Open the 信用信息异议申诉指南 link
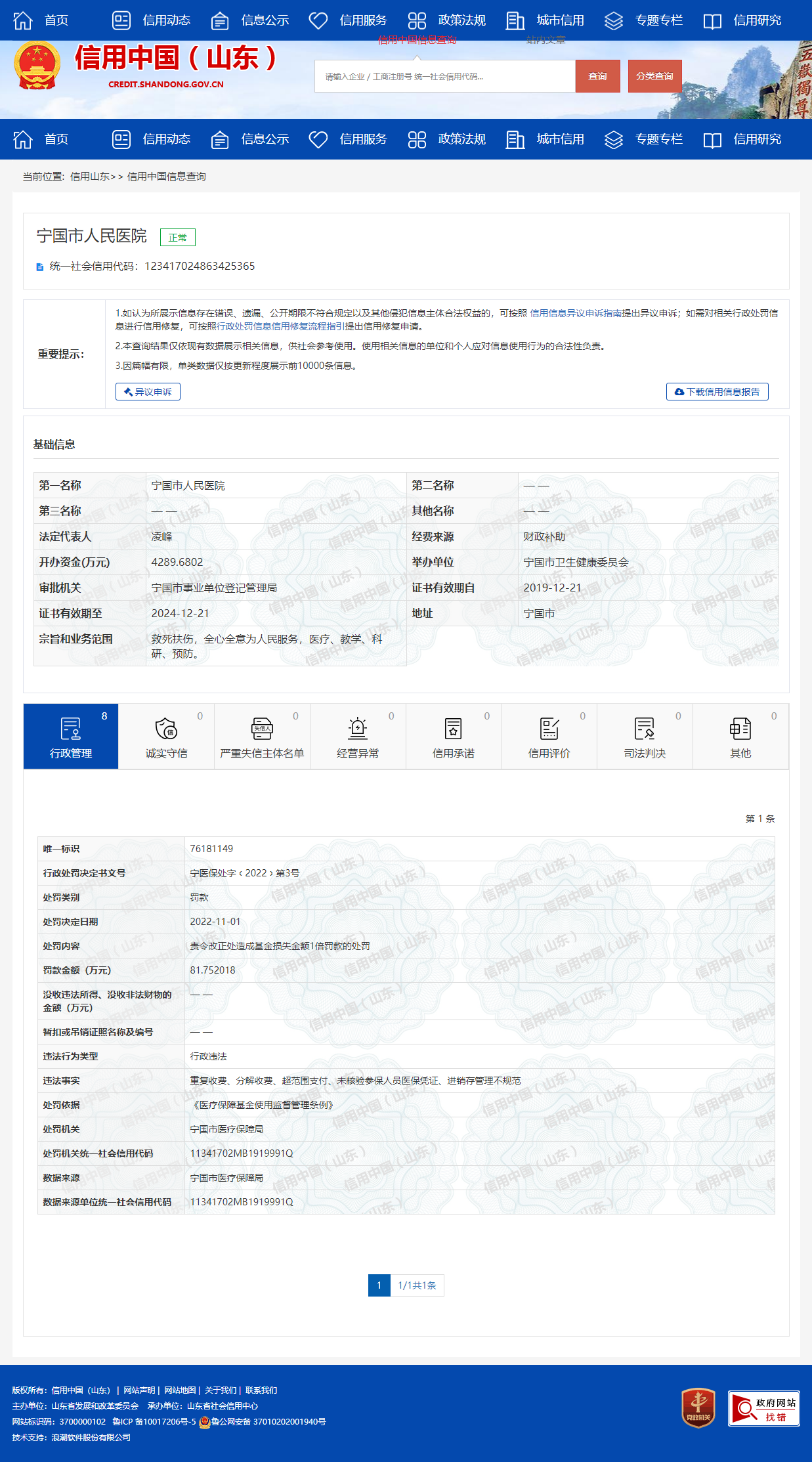 pyautogui.click(x=576, y=313)
